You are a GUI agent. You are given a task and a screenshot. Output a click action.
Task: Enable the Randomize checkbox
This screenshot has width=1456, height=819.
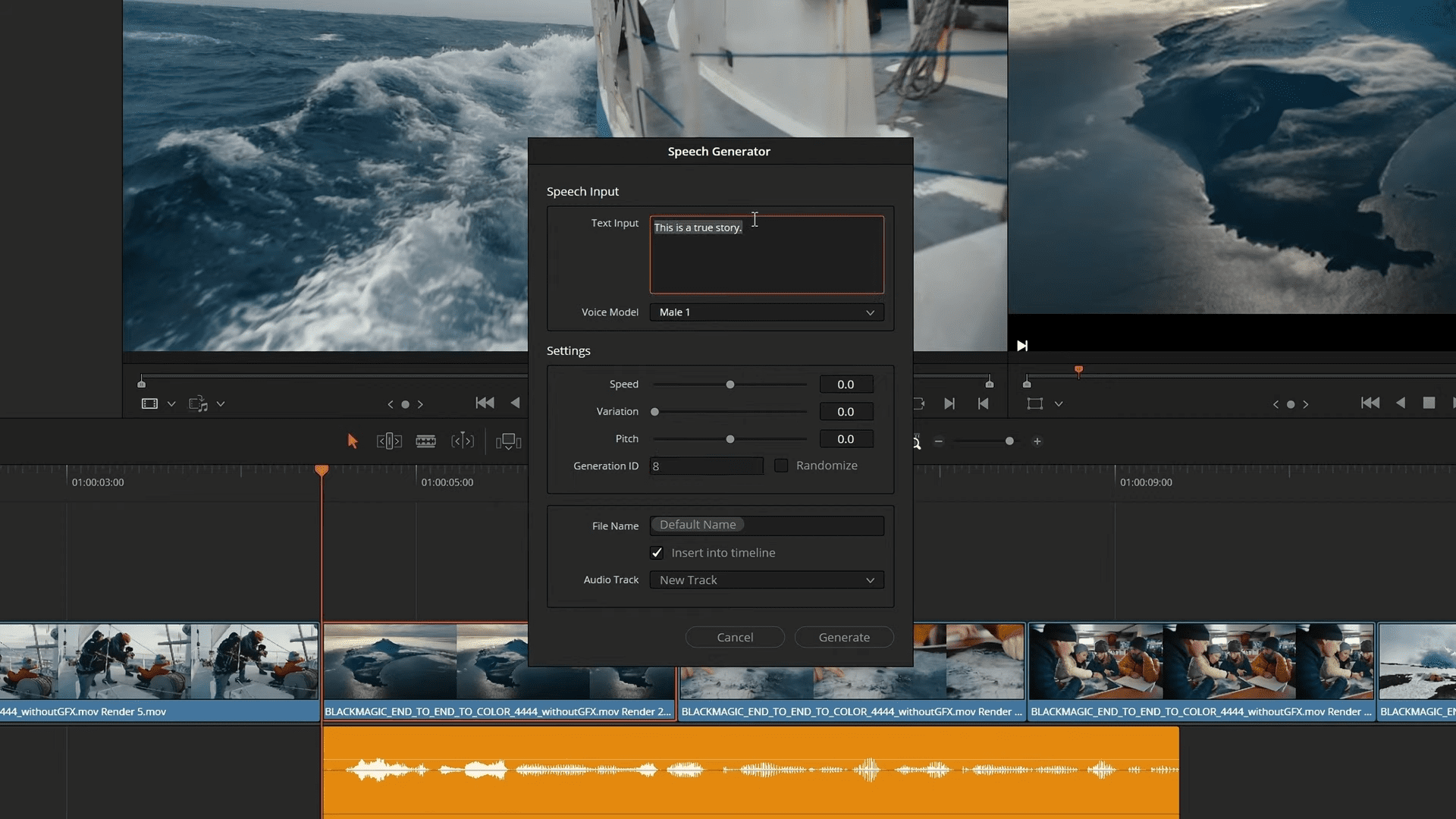coord(782,465)
